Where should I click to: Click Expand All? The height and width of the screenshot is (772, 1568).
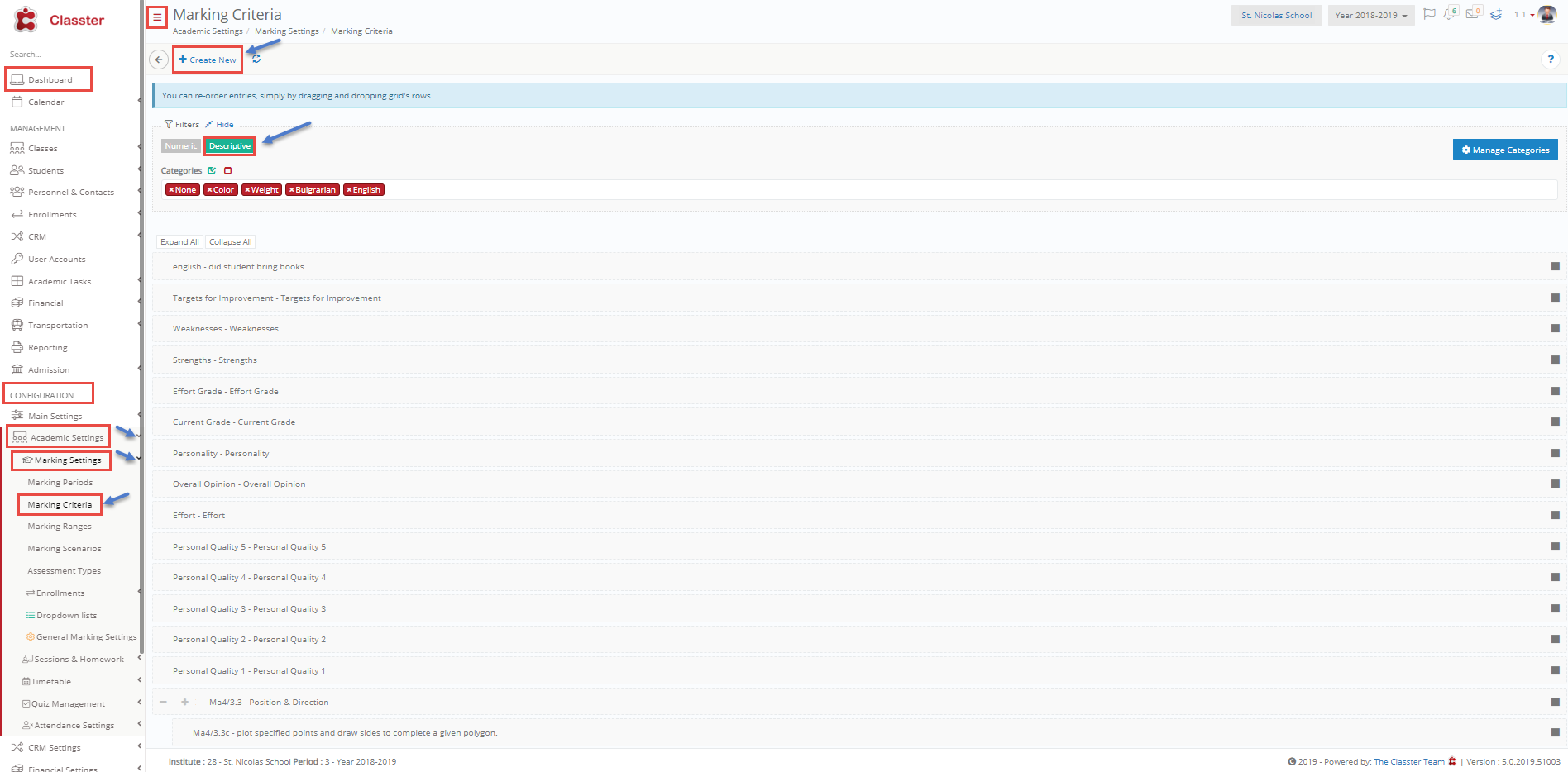(x=179, y=242)
